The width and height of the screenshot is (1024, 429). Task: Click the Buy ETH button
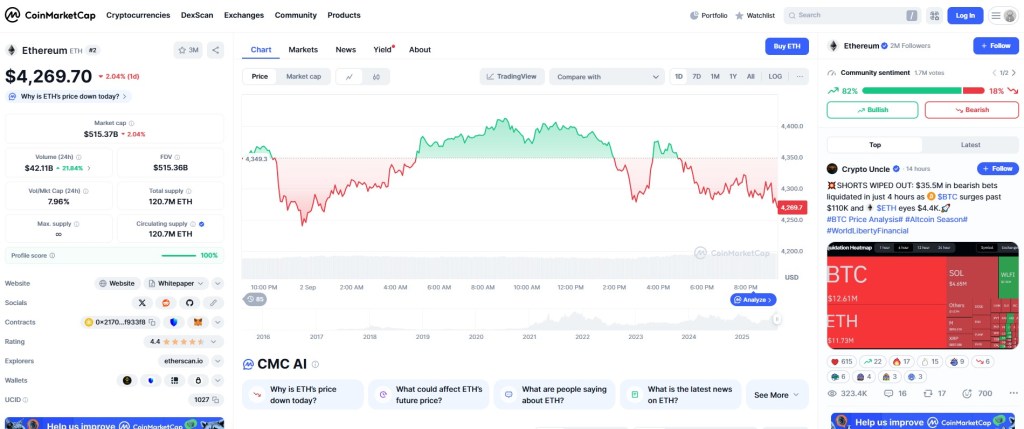click(x=787, y=46)
